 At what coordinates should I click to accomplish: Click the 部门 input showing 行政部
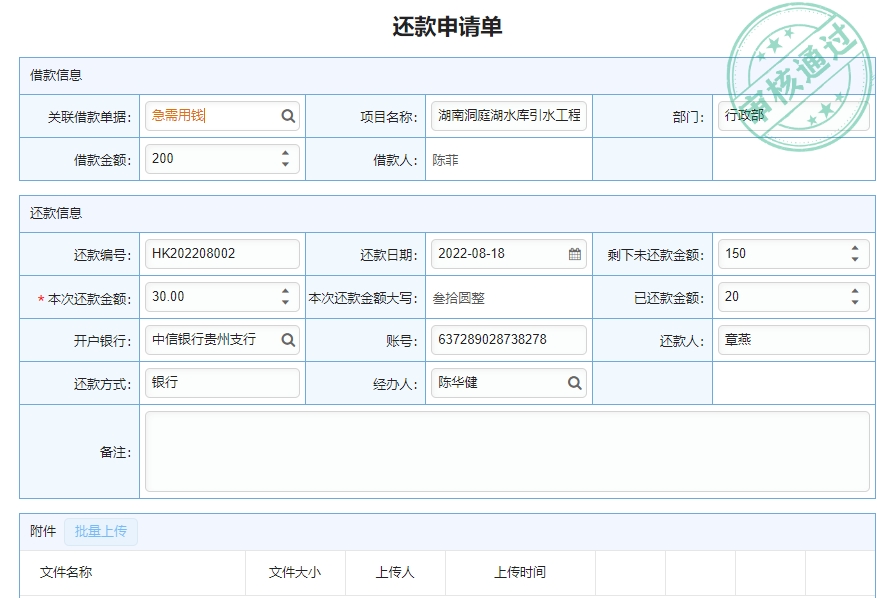[x=794, y=116]
